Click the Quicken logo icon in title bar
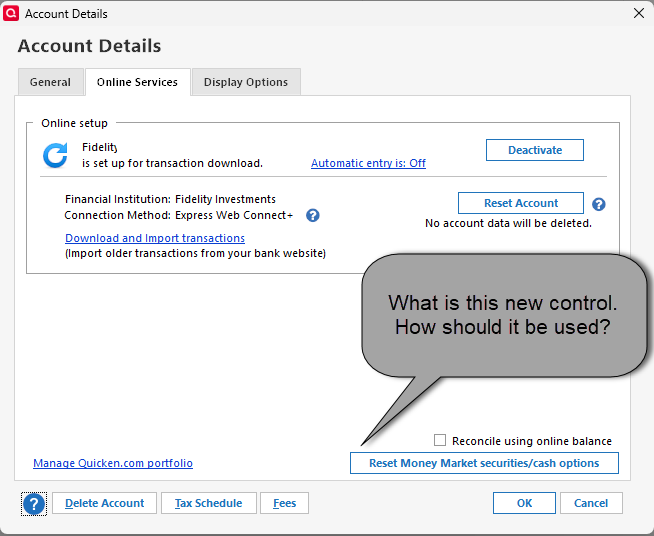654x536 pixels. pyautogui.click(x=12, y=14)
